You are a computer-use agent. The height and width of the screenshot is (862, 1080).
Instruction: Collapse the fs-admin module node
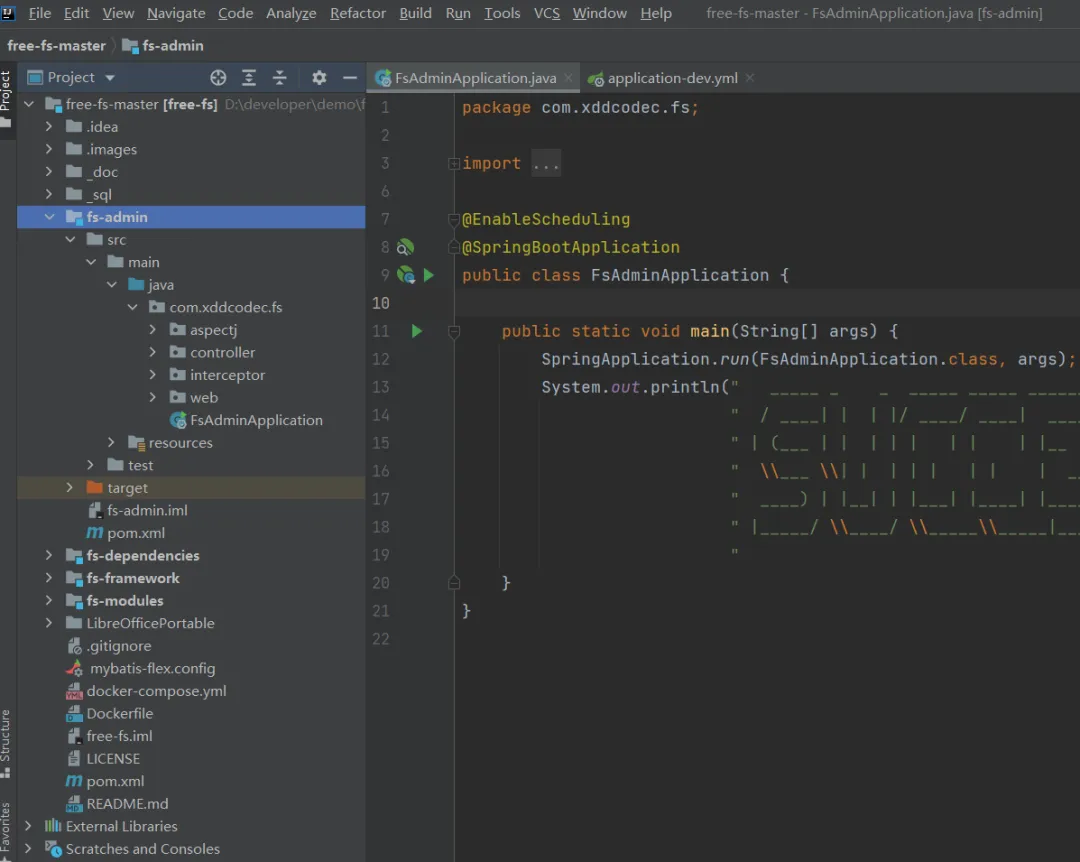click(49, 217)
